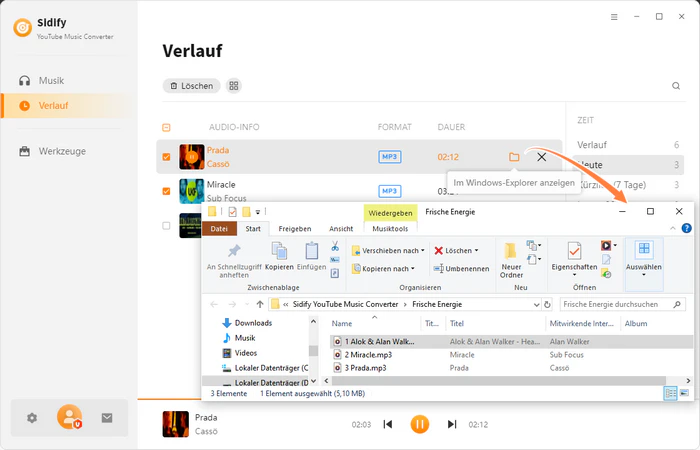Click the Löschen button in Verlauf
This screenshot has width=700, height=450.
click(192, 86)
